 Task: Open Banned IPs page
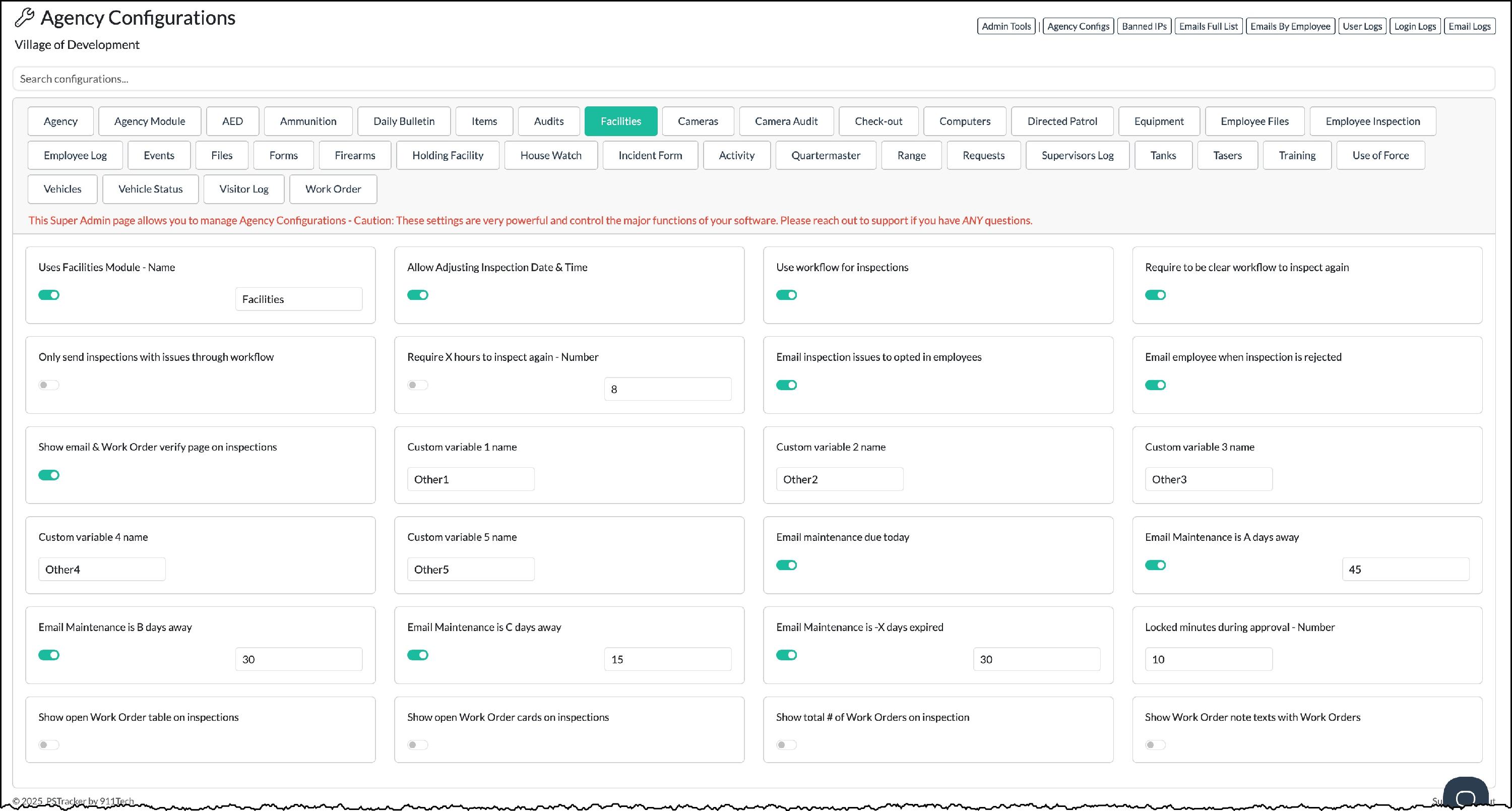coord(1144,26)
